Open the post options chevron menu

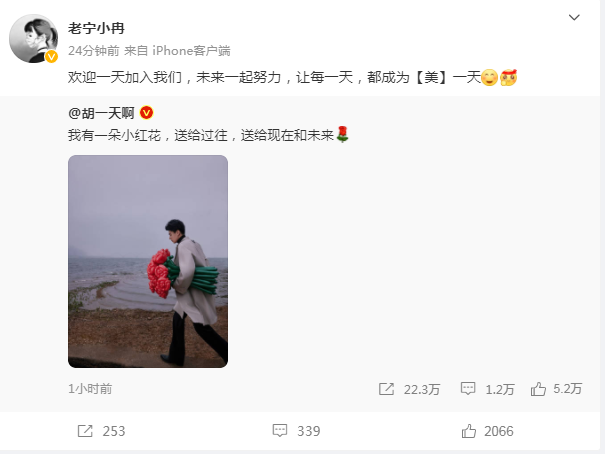574,17
